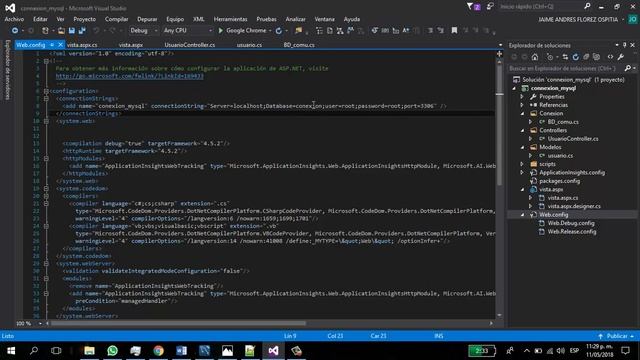Start debugging with the green play arrow
The width and height of the screenshot is (640, 360).
coord(221,31)
